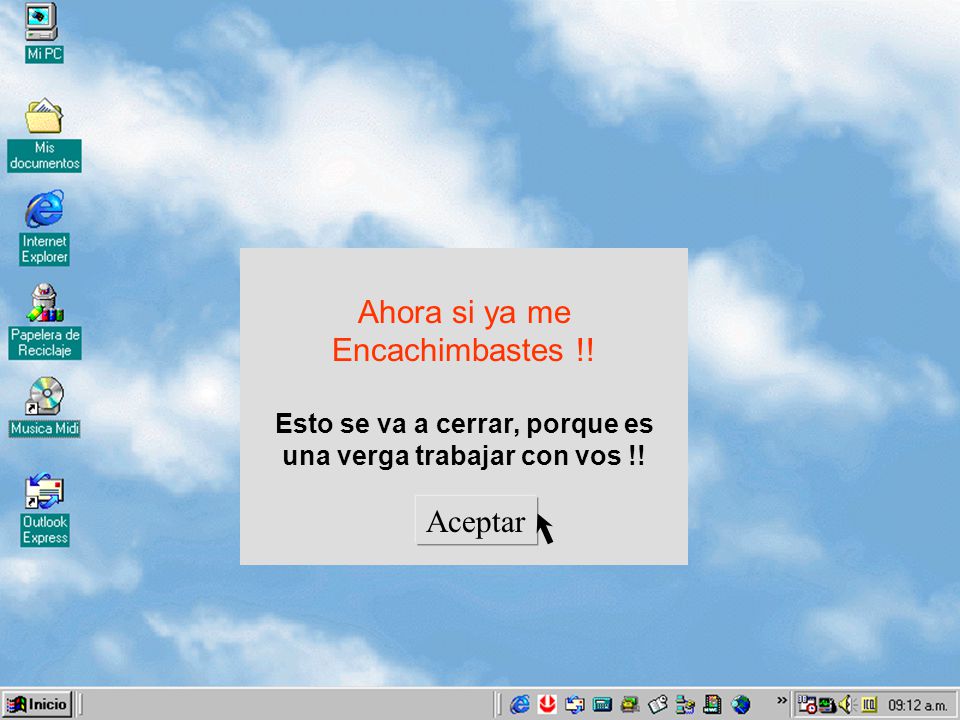Select the Outlook Express desktop icon
This screenshot has width=960, height=720.
[44, 509]
